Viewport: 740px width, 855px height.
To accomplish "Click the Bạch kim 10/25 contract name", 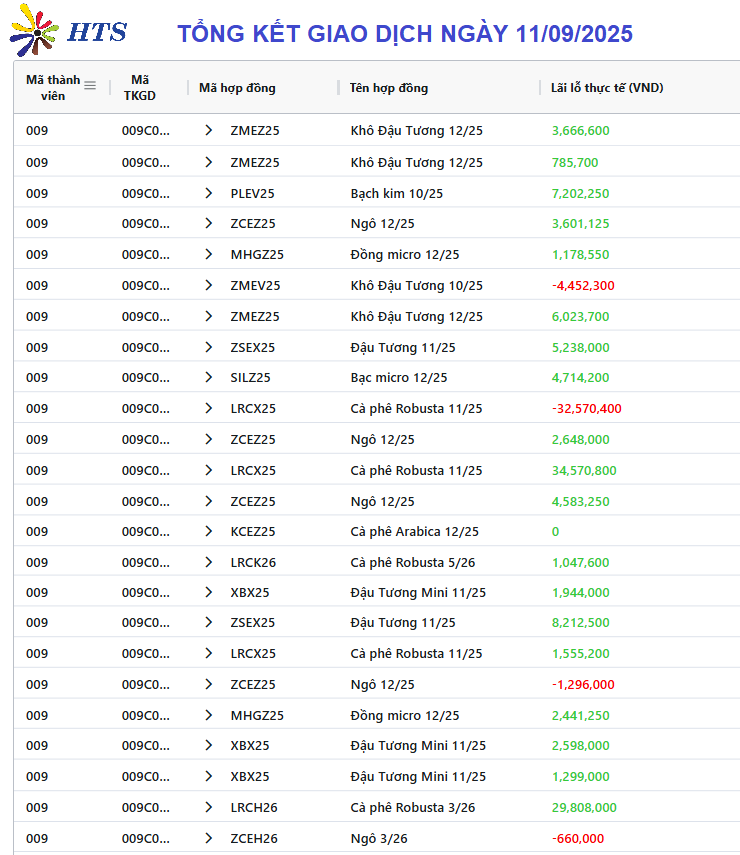I will pos(396,194).
